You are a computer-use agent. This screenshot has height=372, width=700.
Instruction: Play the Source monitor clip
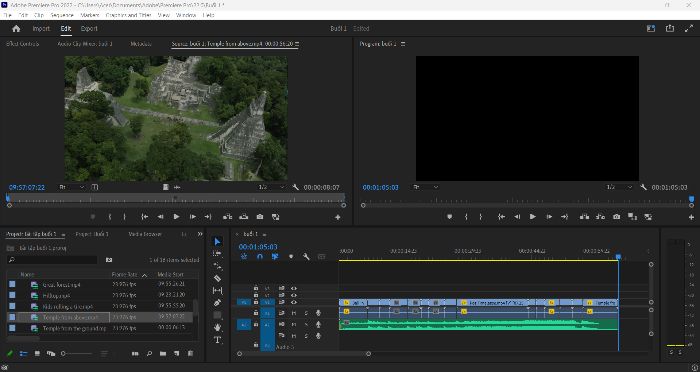[x=176, y=217]
